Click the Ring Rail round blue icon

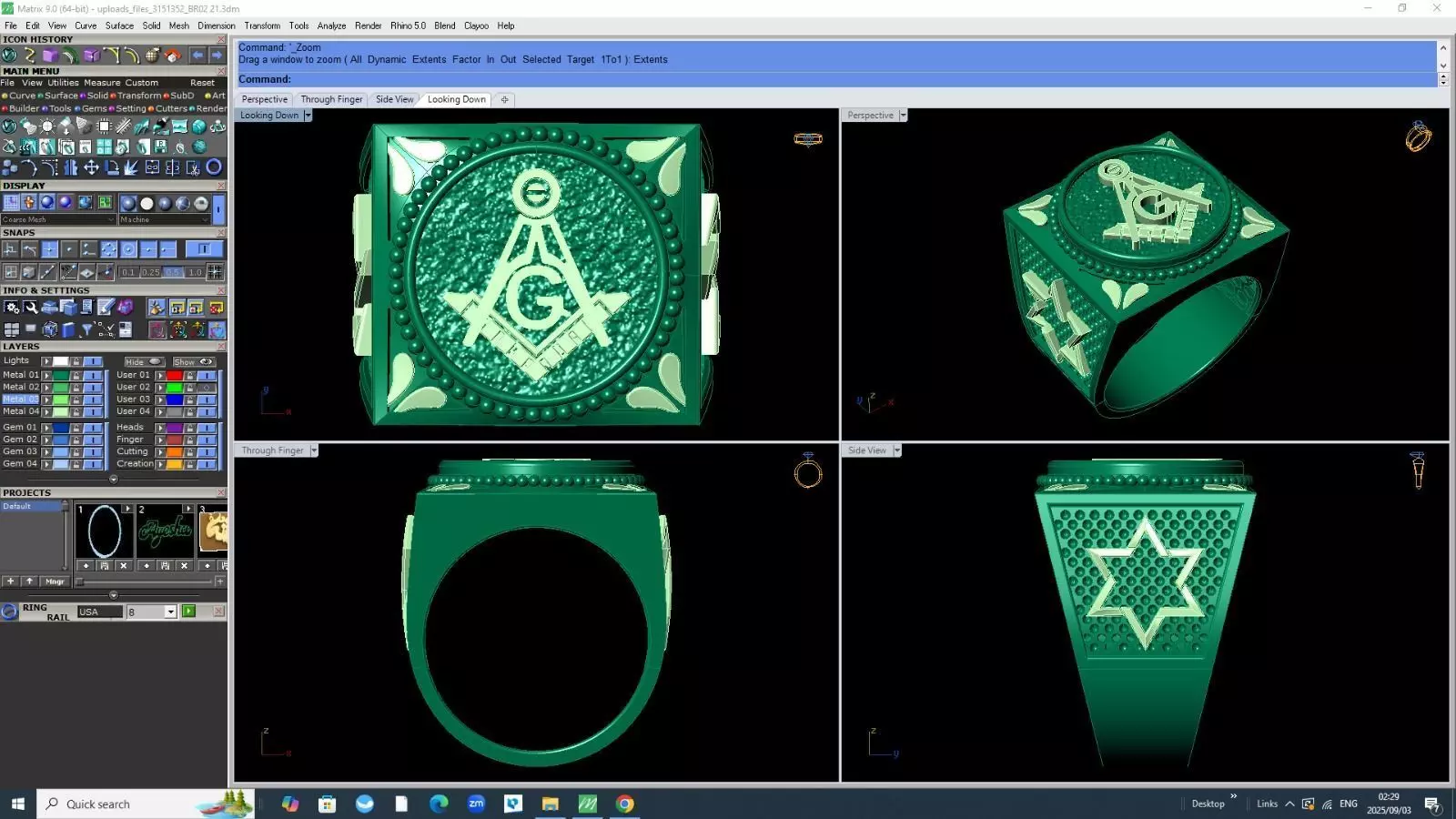(10, 612)
